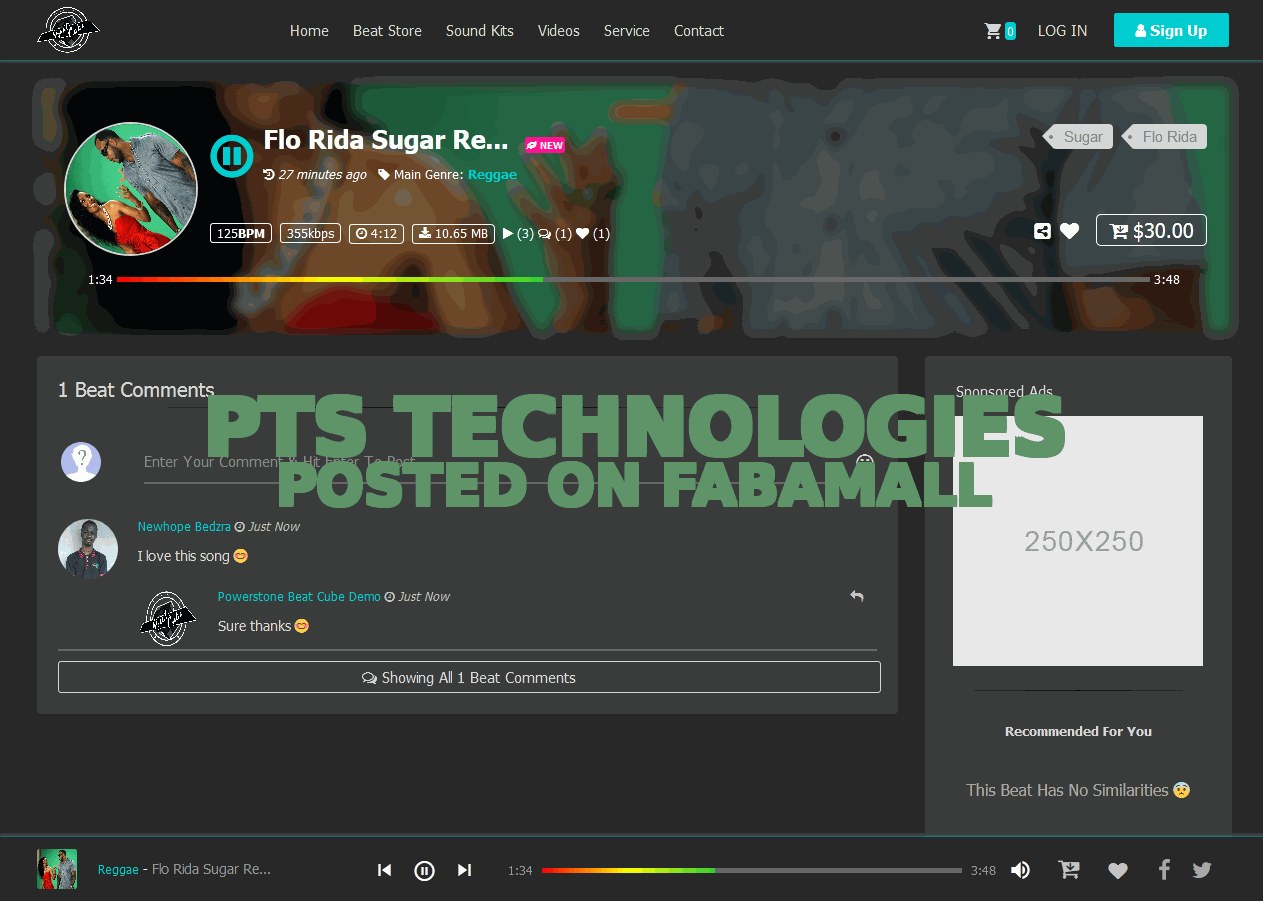Click the 27 minutes ago timestamp
Viewport: 1263px width, 901px height.
click(x=322, y=175)
